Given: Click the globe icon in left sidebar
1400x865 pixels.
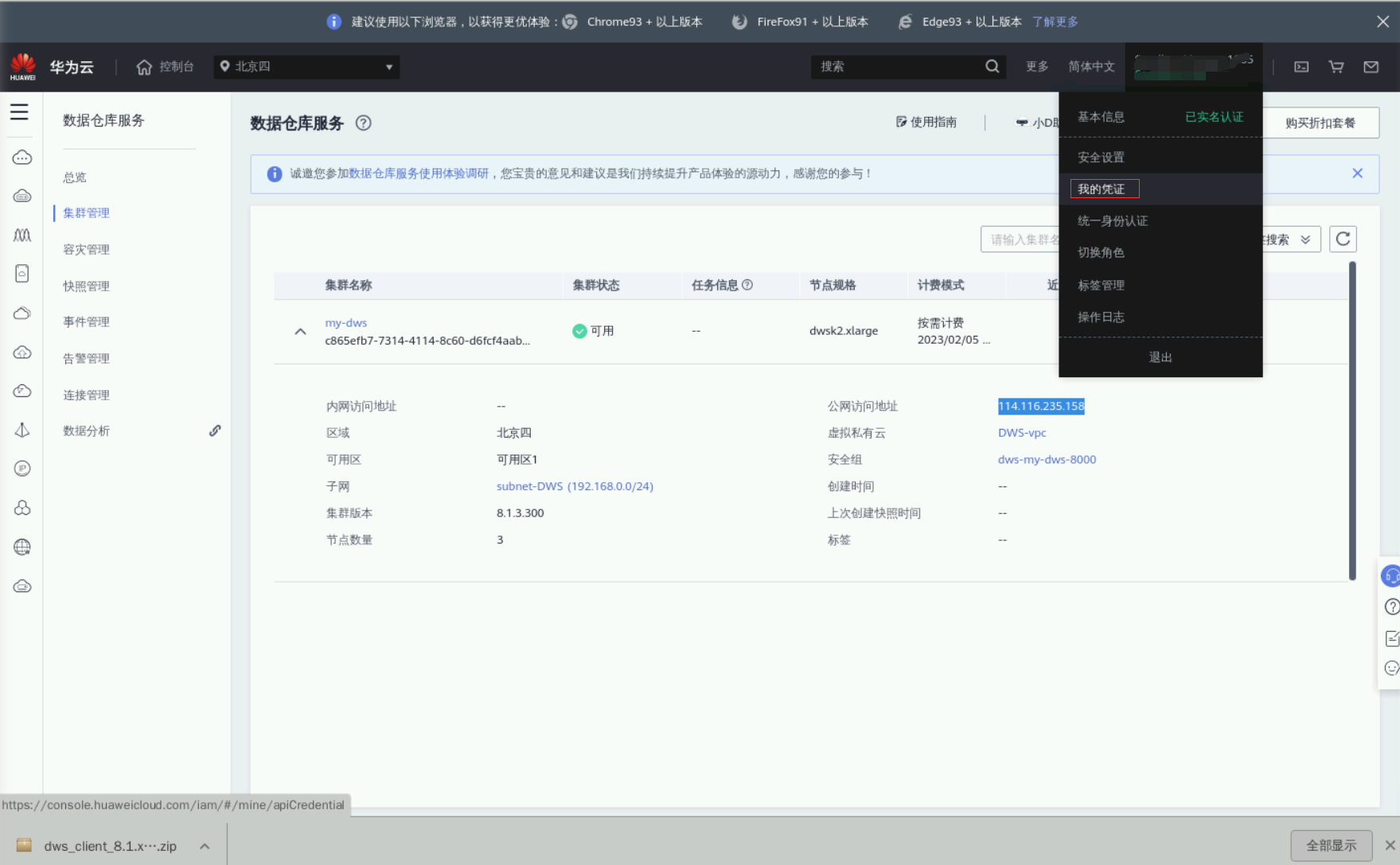Looking at the screenshot, I should 22,547.
